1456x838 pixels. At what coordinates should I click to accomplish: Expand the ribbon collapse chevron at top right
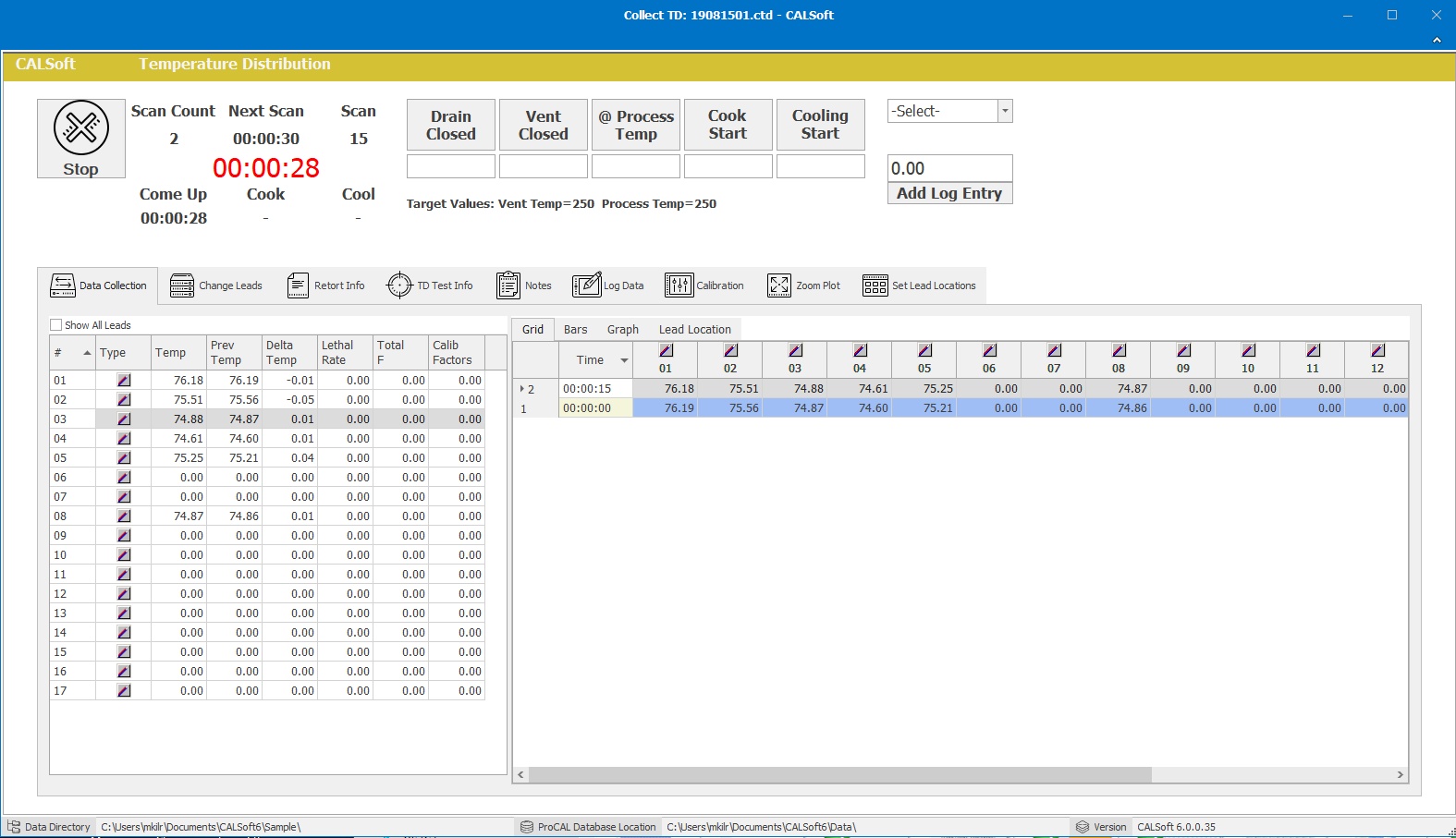point(1437,40)
